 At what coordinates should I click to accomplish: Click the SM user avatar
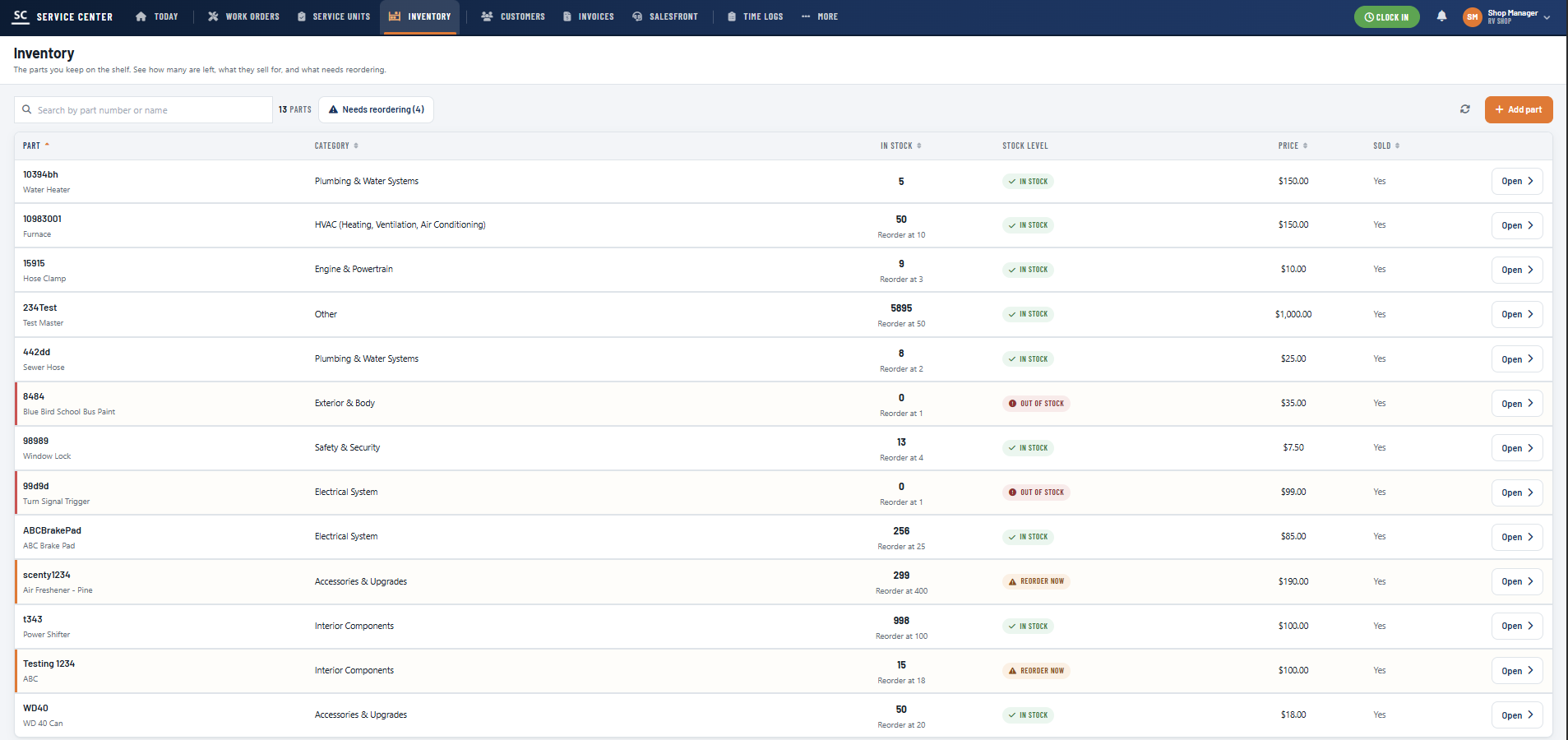[x=1472, y=16]
